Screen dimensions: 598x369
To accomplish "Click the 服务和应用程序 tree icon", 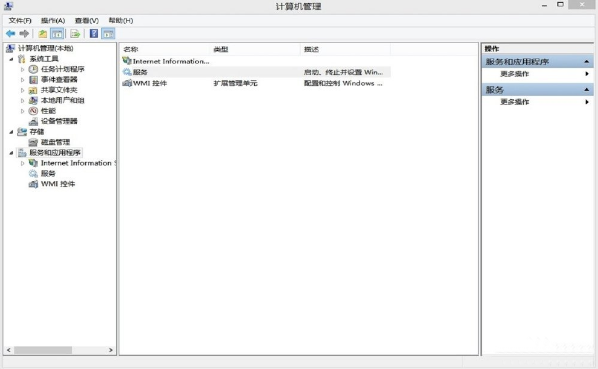I will point(22,153).
